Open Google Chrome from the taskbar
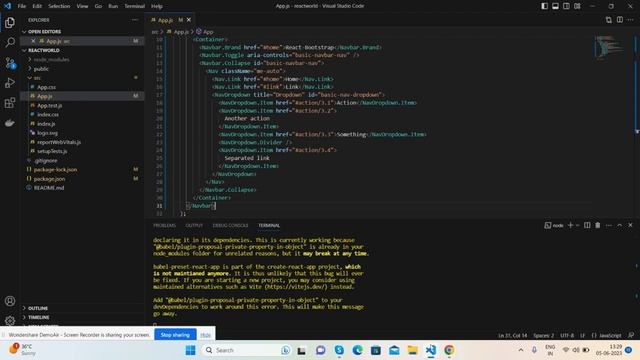Screen dimensions: 640x360 pyautogui.click(x=449, y=350)
